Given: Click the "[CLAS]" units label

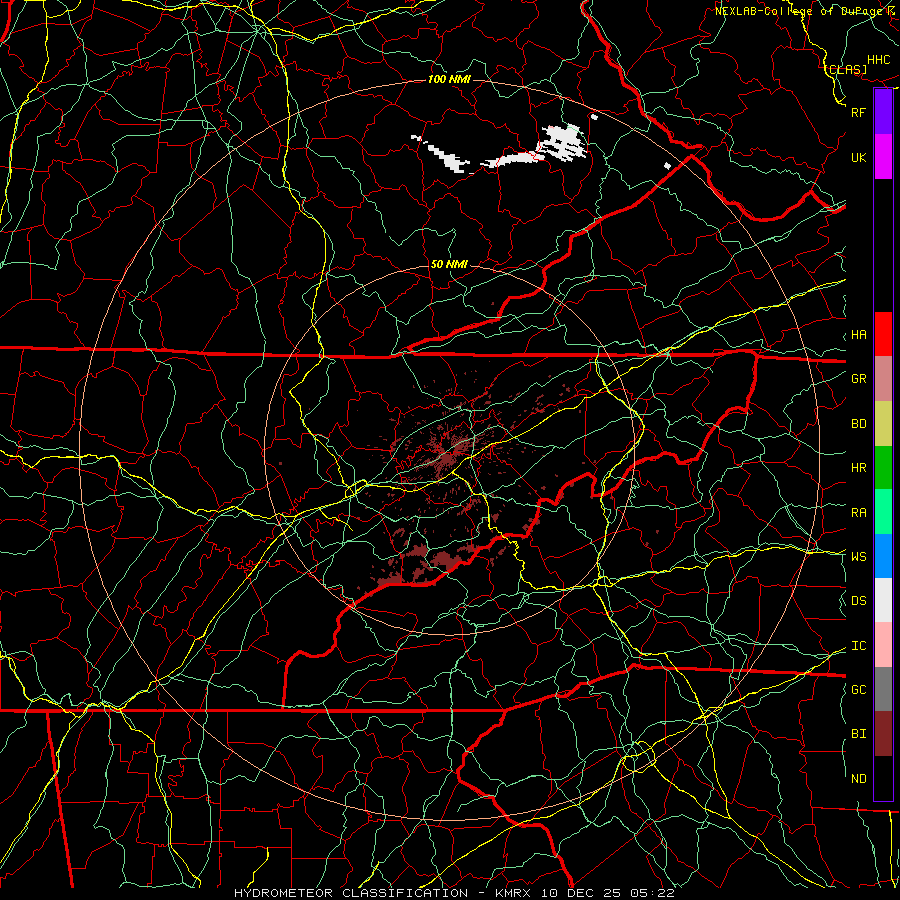Looking at the screenshot, I should coord(846,69).
